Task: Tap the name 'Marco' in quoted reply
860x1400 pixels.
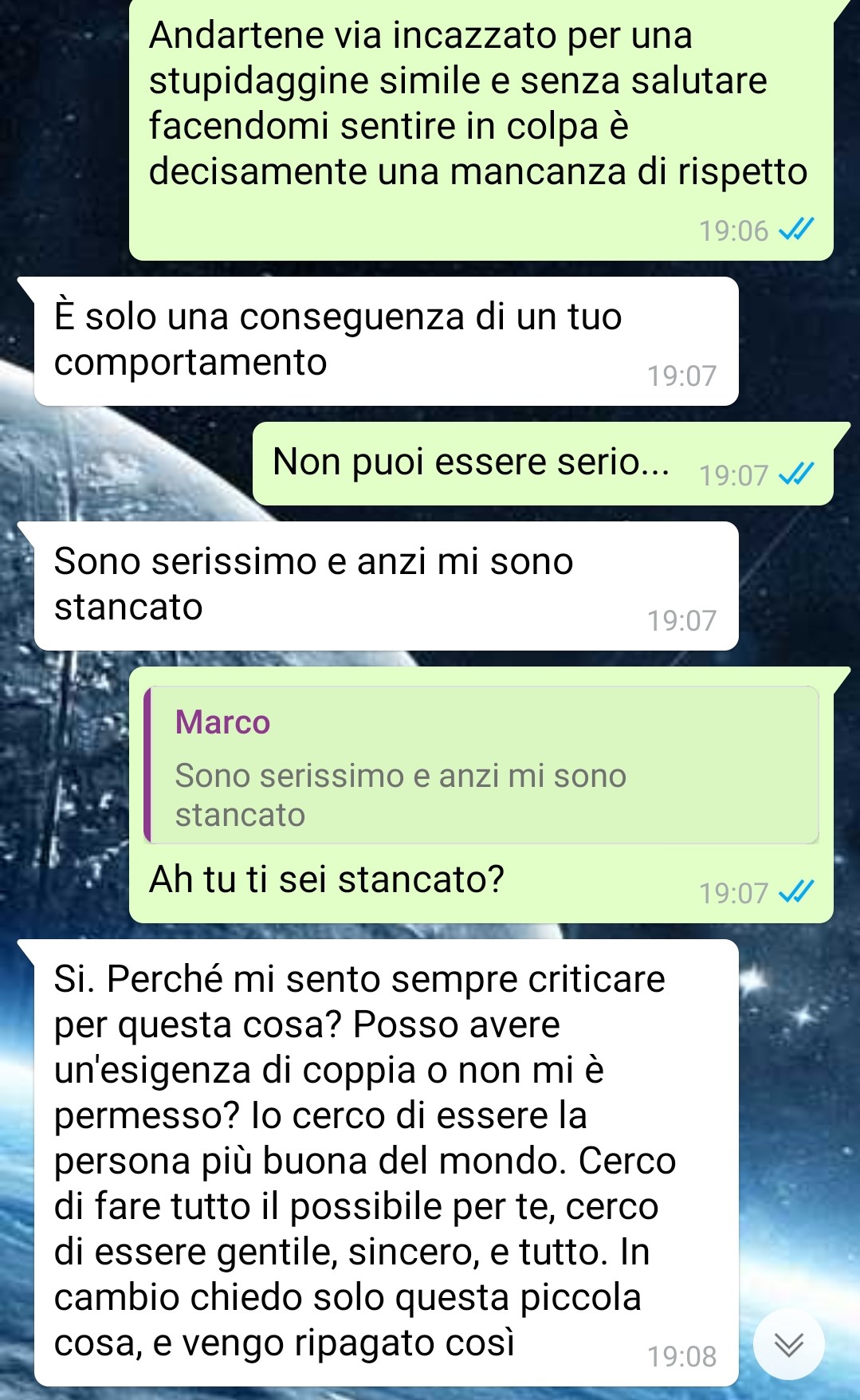Action: pos(222,722)
